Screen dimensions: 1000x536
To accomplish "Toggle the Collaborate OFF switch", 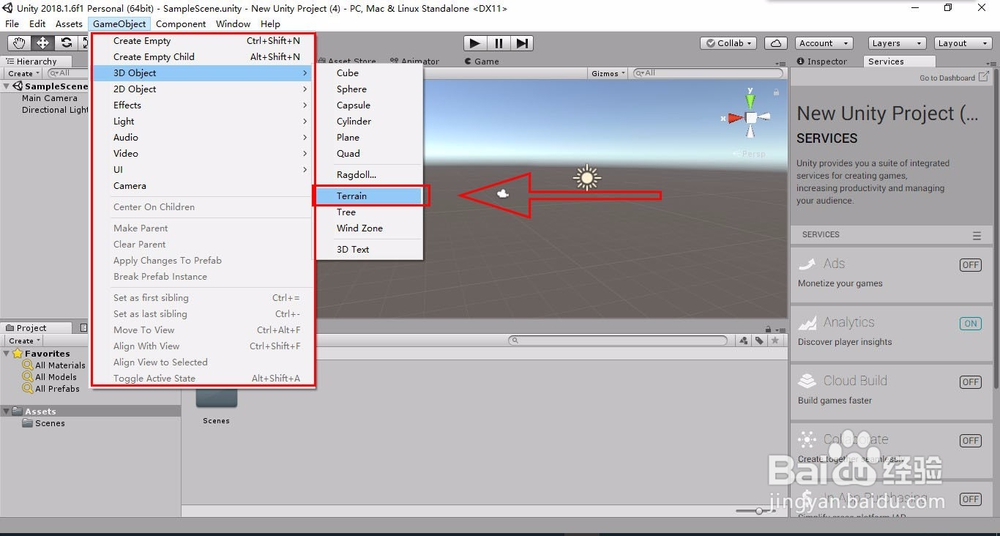I will pos(970,440).
